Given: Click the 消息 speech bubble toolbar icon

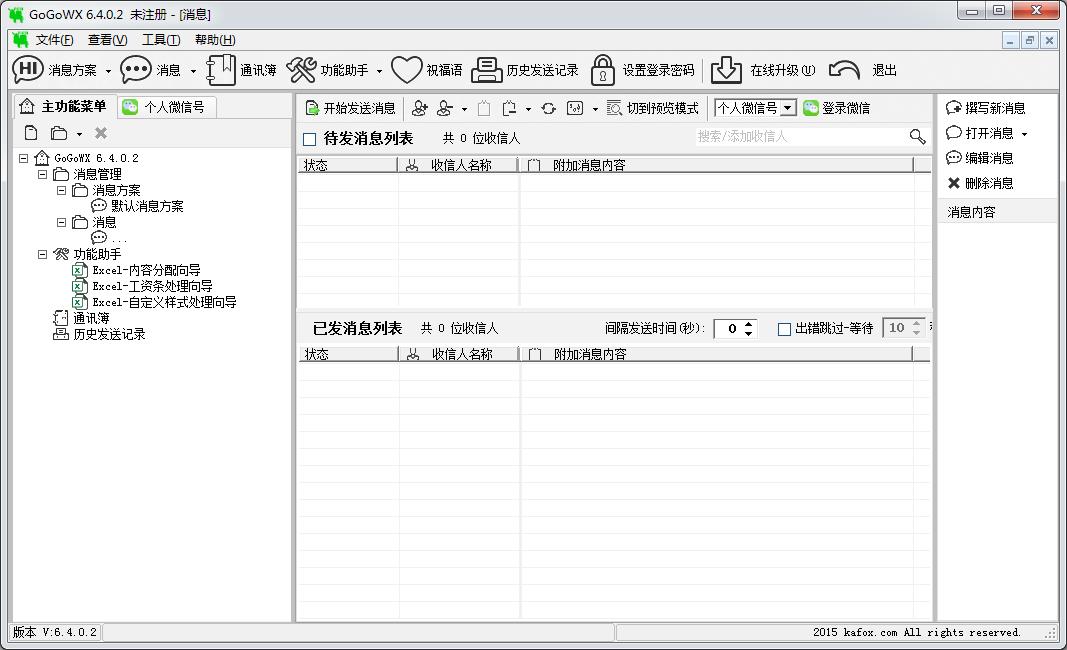Looking at the screenshot, I should tap(135, 69).
